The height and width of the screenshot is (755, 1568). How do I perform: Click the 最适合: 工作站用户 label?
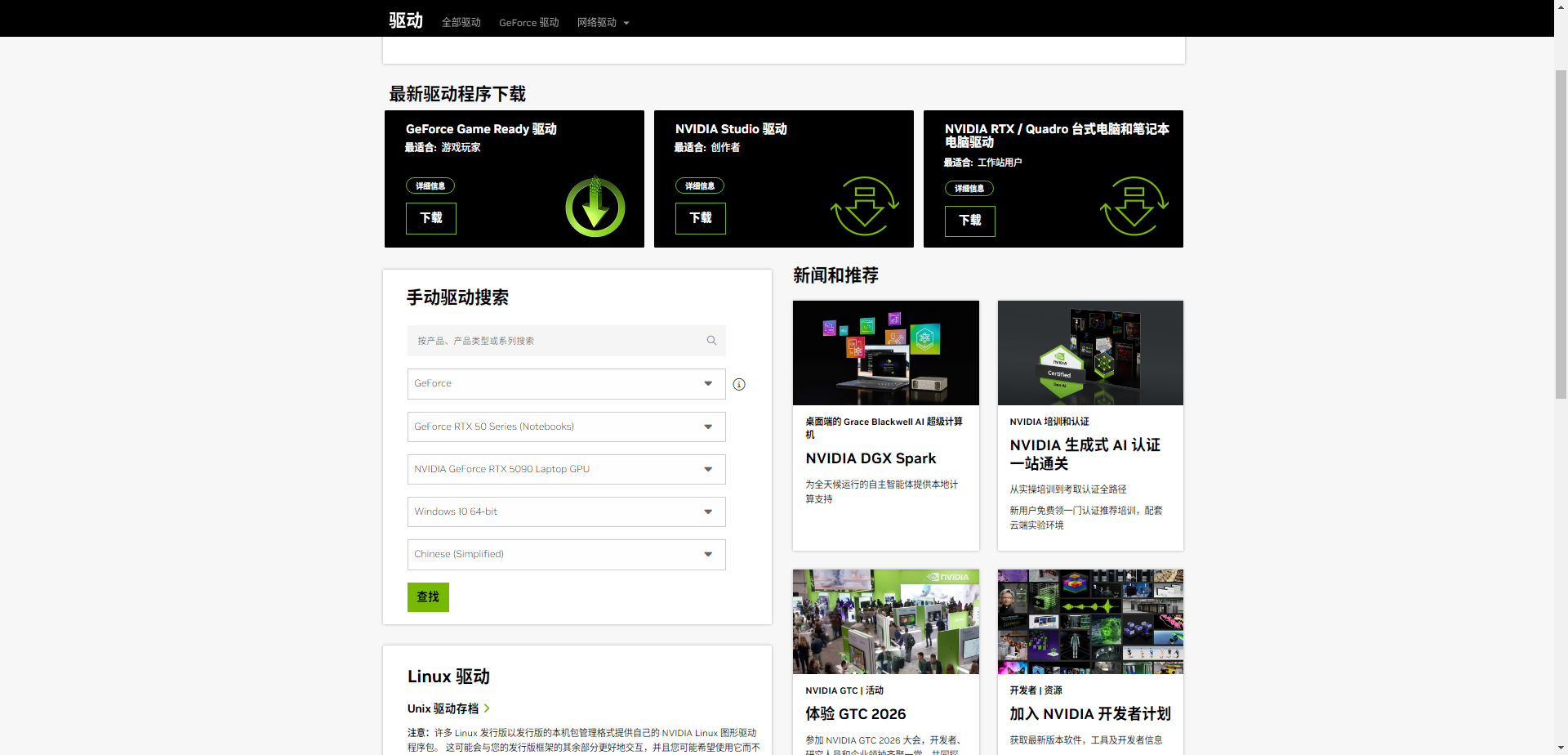point(982,163)
